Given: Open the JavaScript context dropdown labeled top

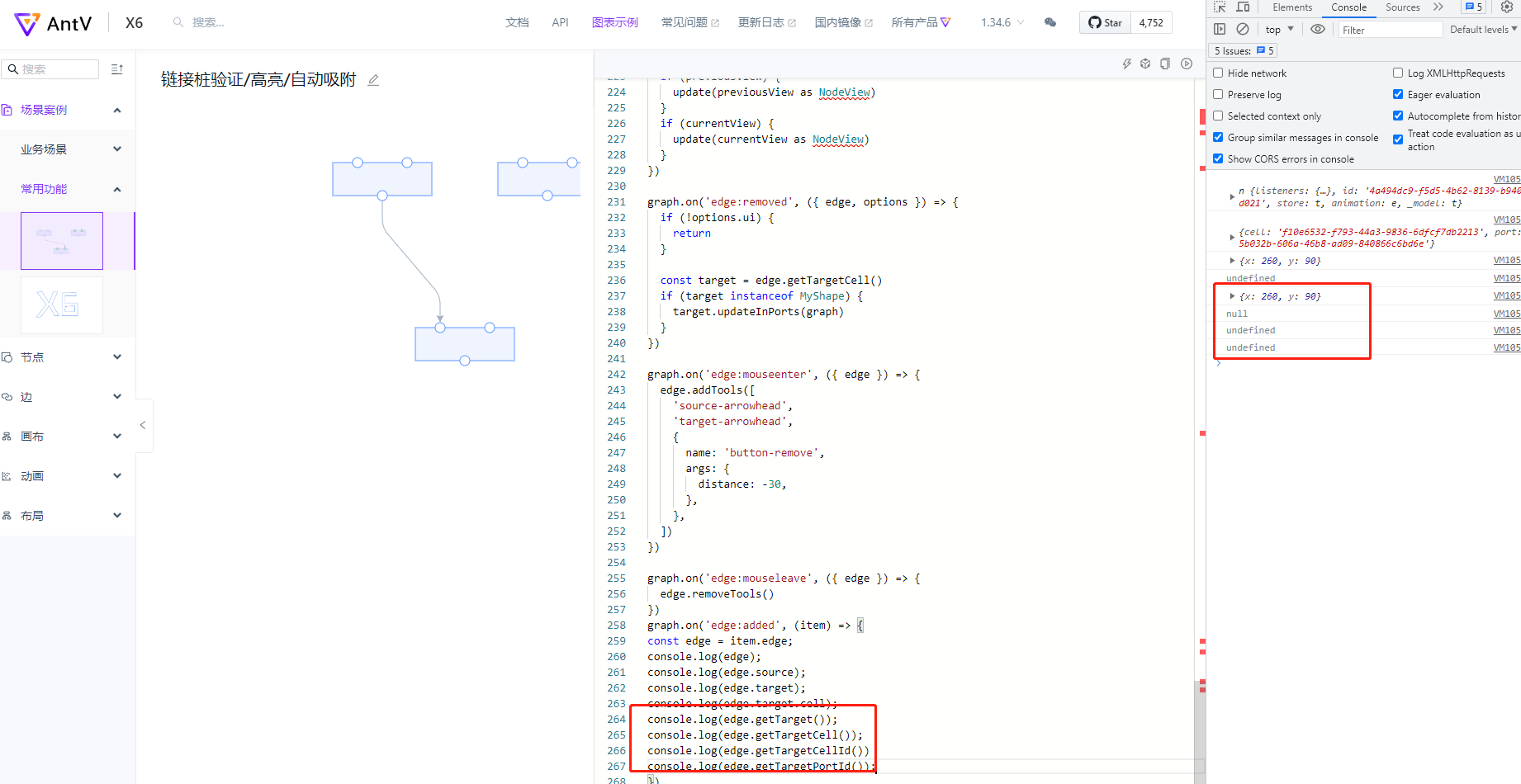Looking at the screenshot, I should pos(1277,29).
